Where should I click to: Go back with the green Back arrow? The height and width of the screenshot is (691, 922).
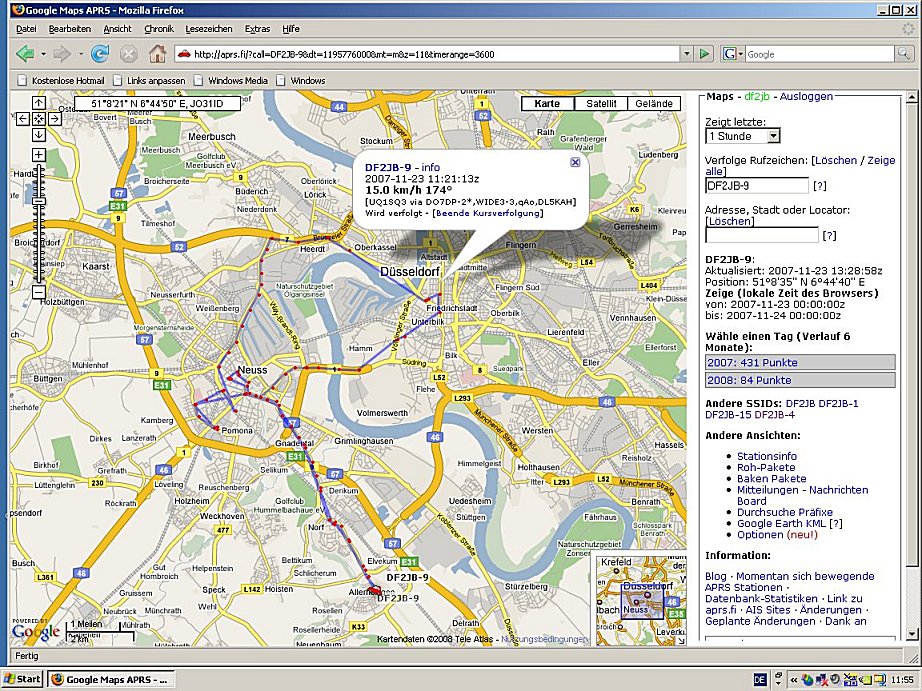[x=25, y=54]
